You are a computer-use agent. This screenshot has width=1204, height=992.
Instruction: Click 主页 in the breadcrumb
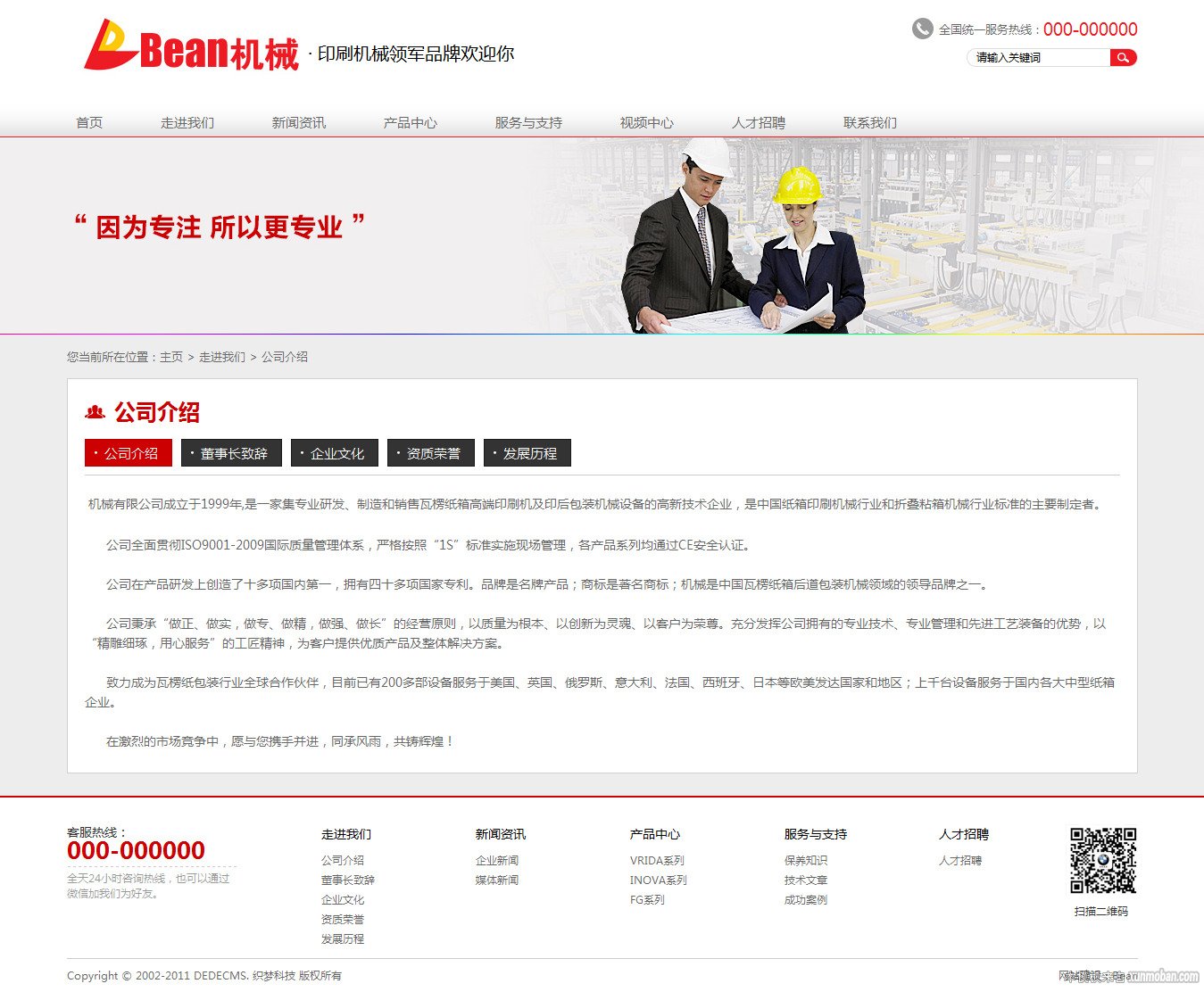click(171, 357)
